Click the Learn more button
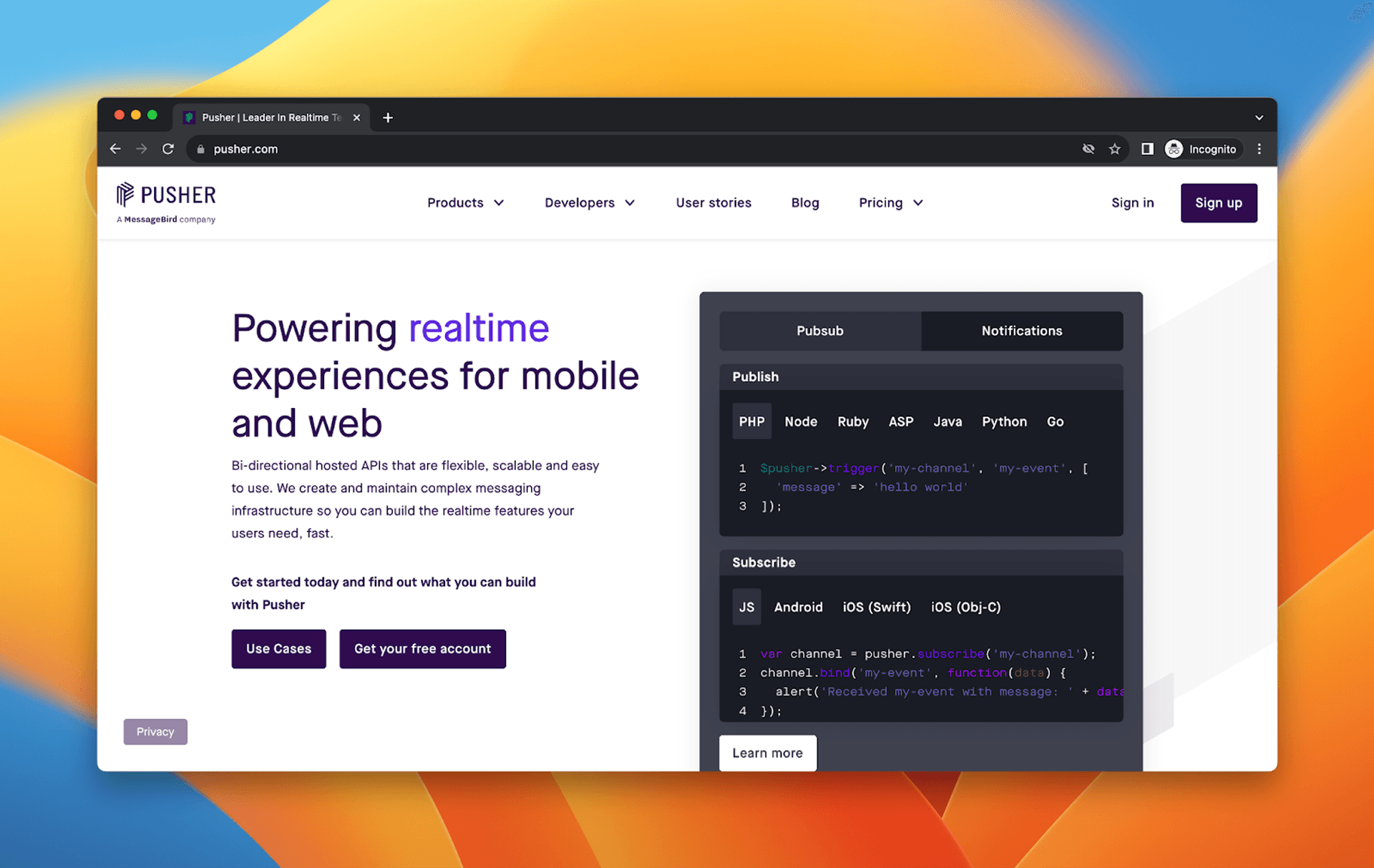 (767, 753)
